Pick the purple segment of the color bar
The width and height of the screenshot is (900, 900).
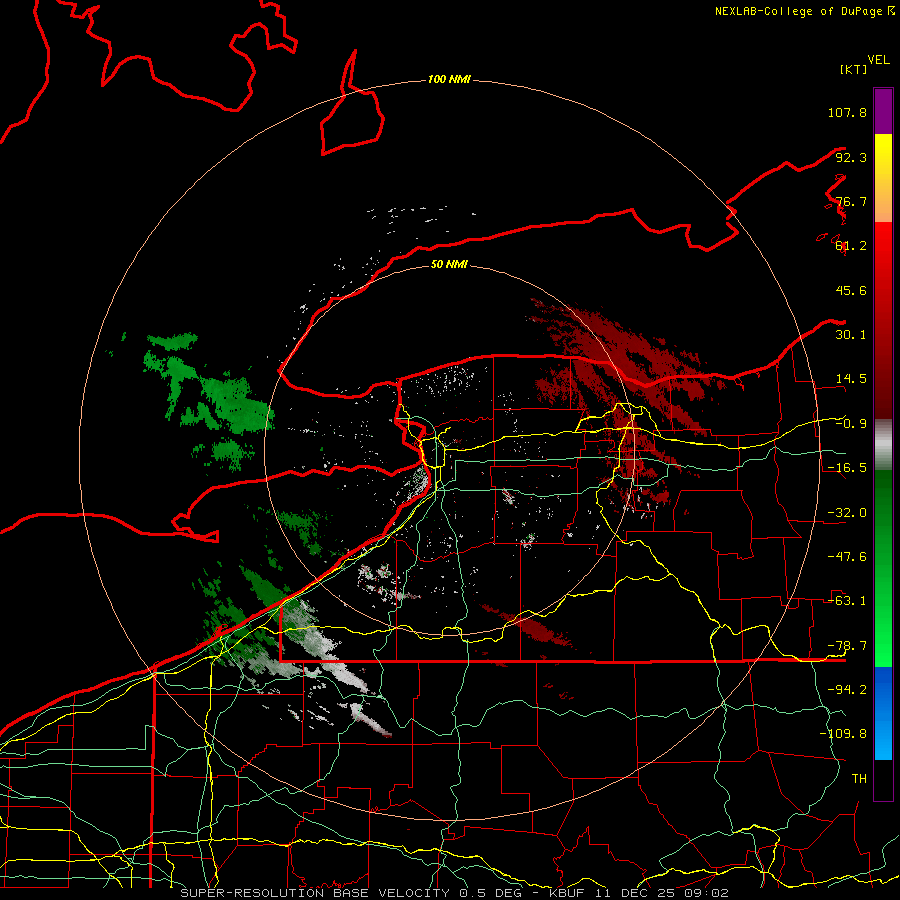pos(883,111)
